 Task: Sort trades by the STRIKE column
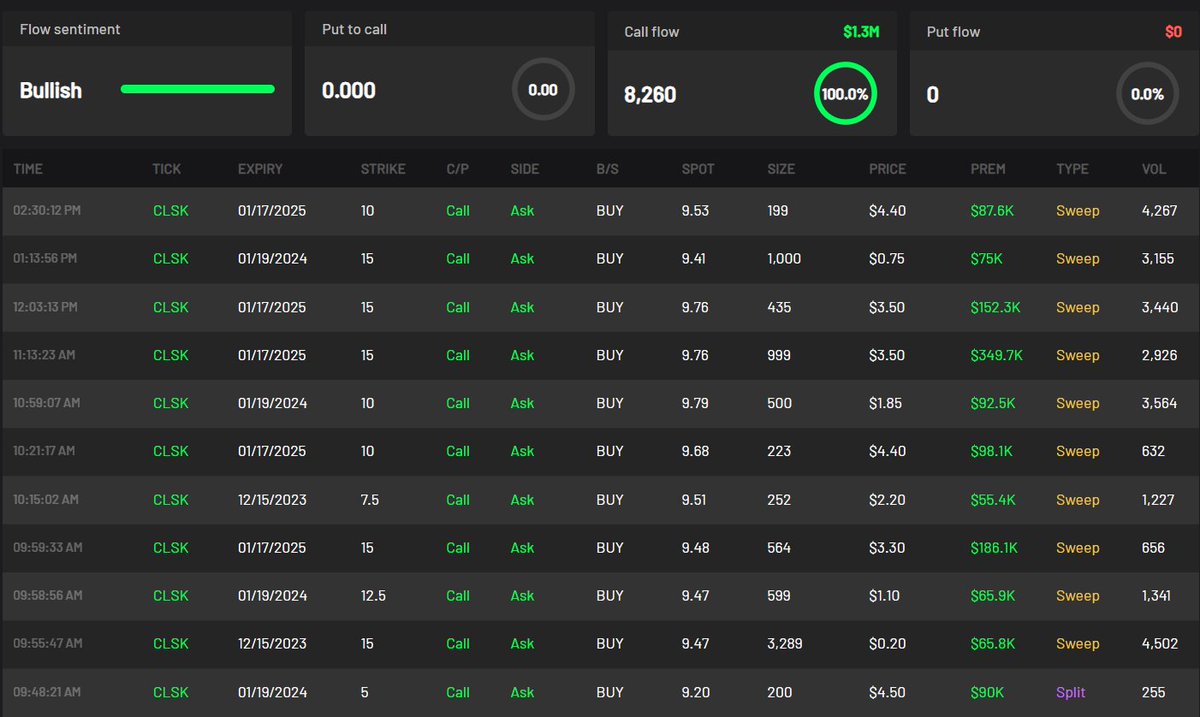pyautogui.click(x=383, y=168)
